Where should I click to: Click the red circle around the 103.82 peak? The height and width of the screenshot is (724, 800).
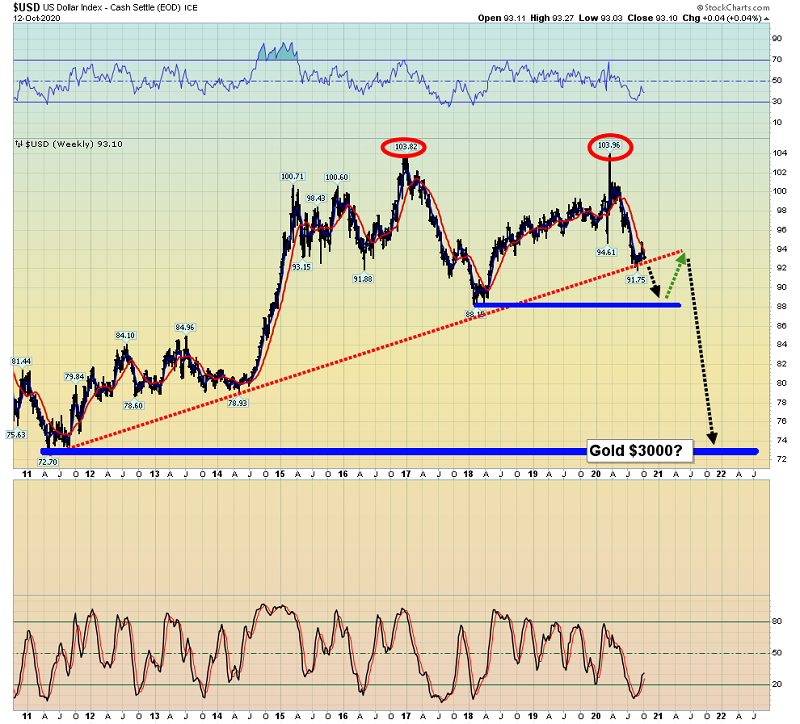pyautogui.click(x=405, y=147)
